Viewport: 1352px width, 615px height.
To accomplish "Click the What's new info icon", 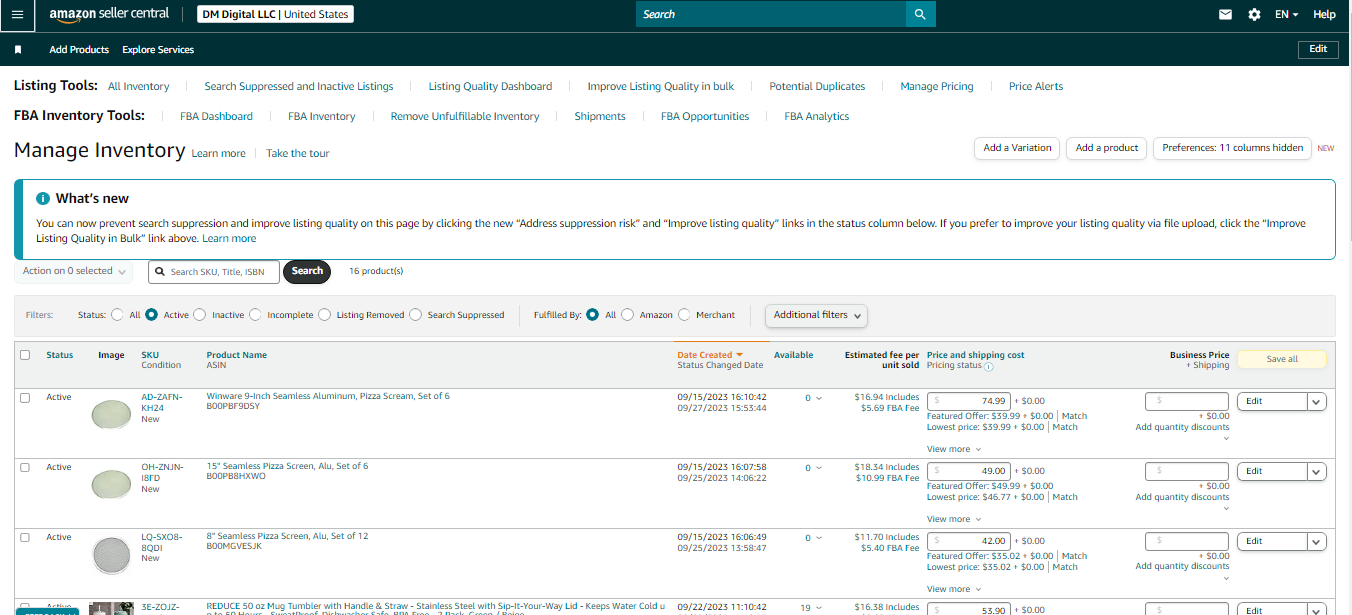I will click(43, 199).
